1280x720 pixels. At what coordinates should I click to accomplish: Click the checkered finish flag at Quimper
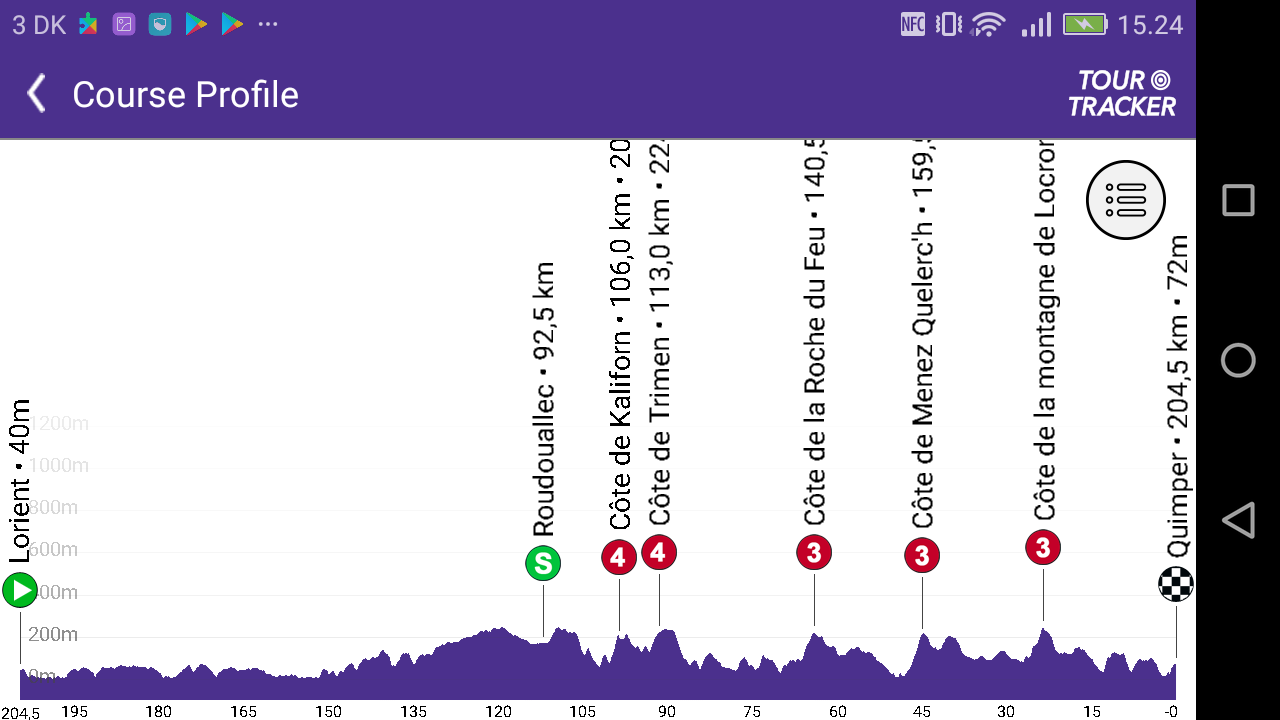click(x=1174, y=585)
